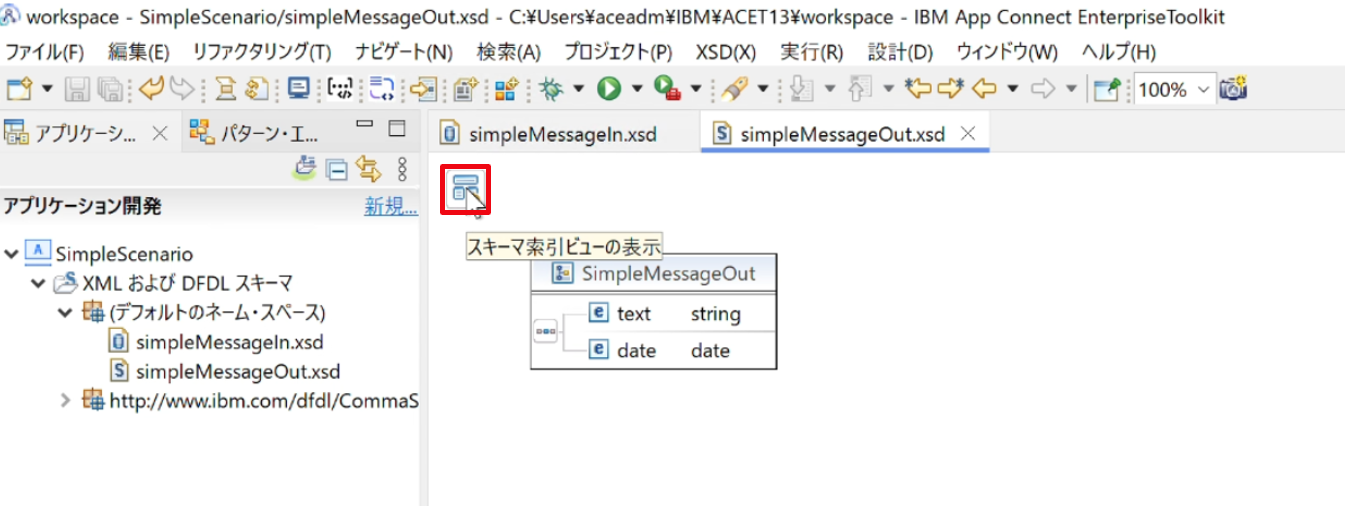Click the pen highlighter toolbar icon

pyautogui.click(x=735, y=89)
